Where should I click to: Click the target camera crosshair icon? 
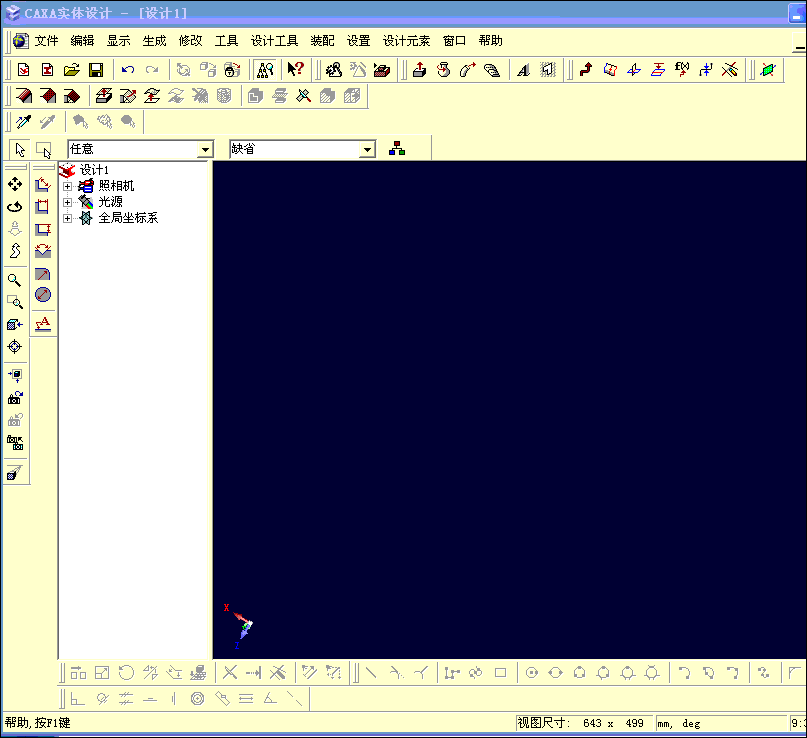[15, 346]
